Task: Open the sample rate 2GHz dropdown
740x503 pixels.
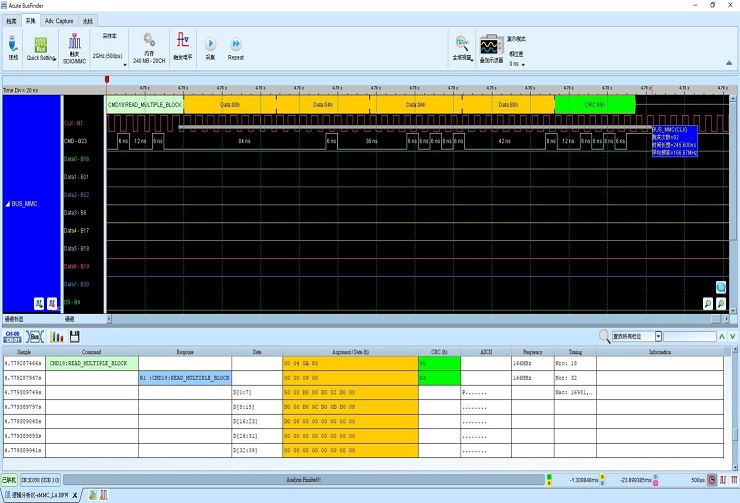Action: [x=109, y=56]
